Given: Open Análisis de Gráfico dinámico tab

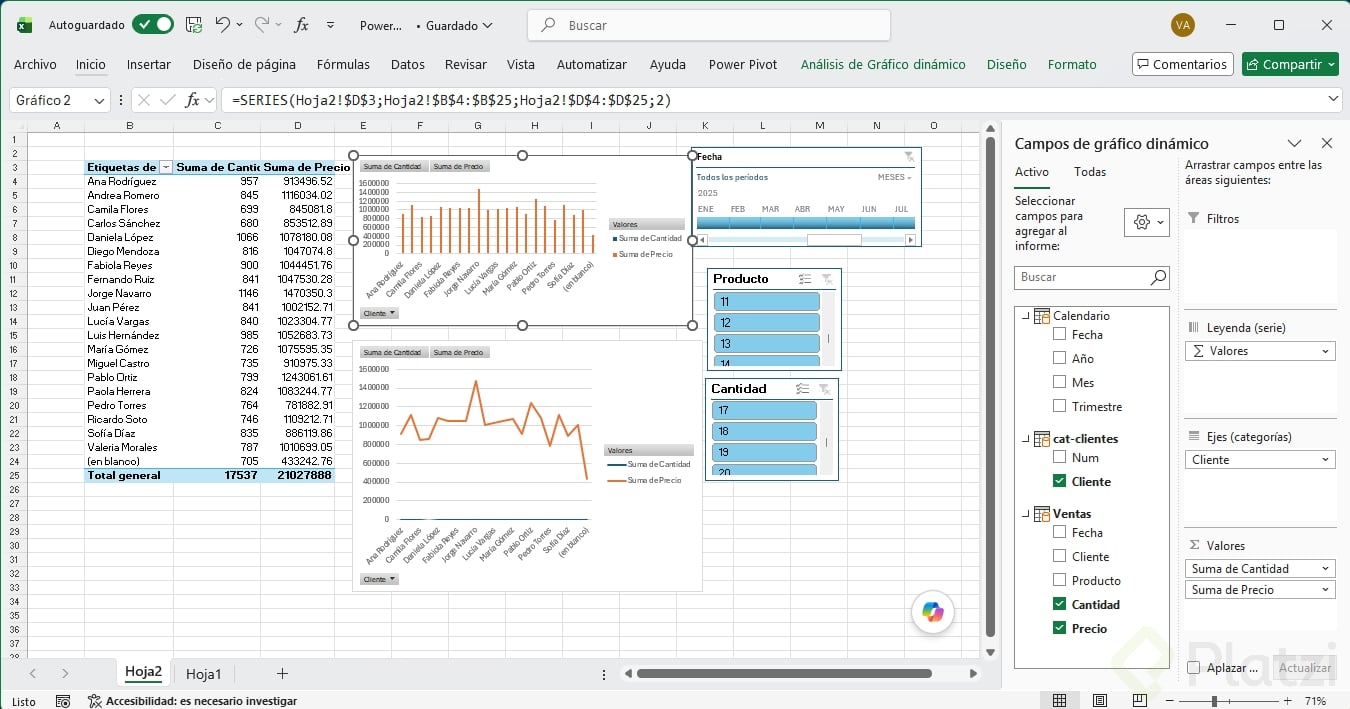Looking at the screenshot, I should pos(883,64).
